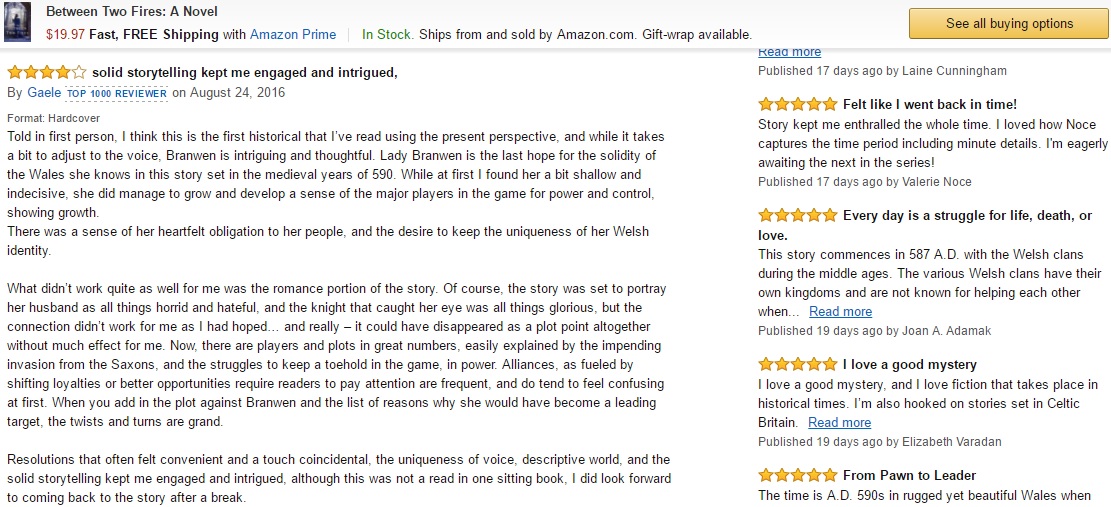Viewport: 1111px width, 507px height.
Task: Click star rating for From Pawn to Leader
Action: pyautogui.click(x=797, y=476)
